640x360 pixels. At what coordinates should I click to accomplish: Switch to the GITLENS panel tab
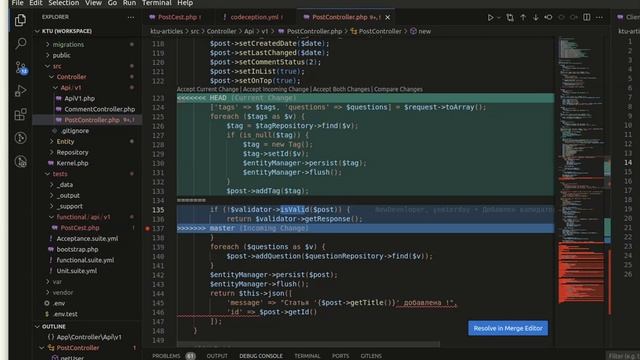[x=371, y=356]
